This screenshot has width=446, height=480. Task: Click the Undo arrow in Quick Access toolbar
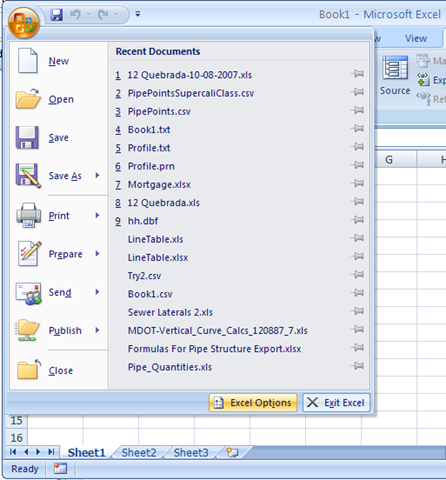click(75, 14)
